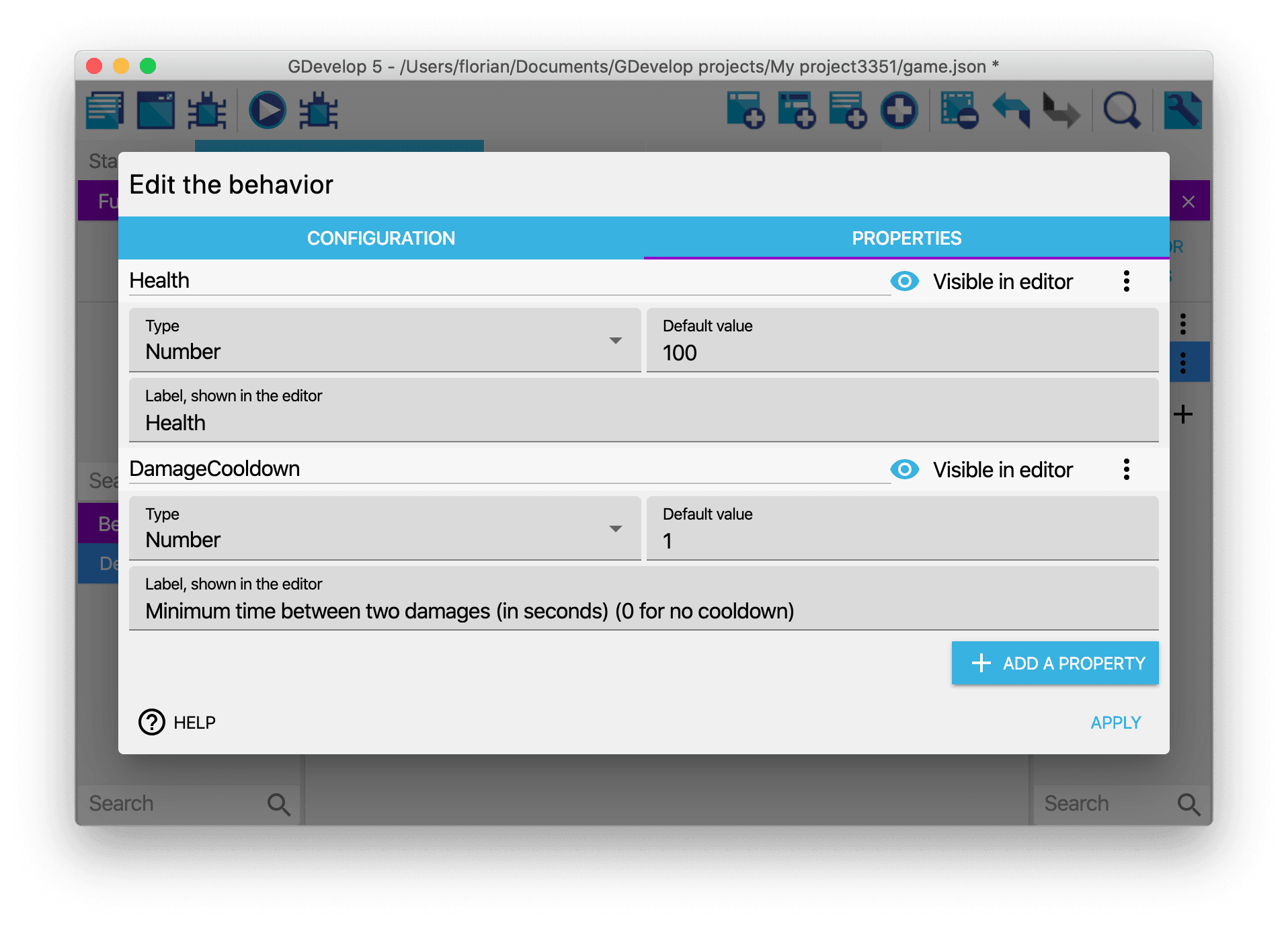Open the Help link
1288x925 pixels.
coord(177,723)
